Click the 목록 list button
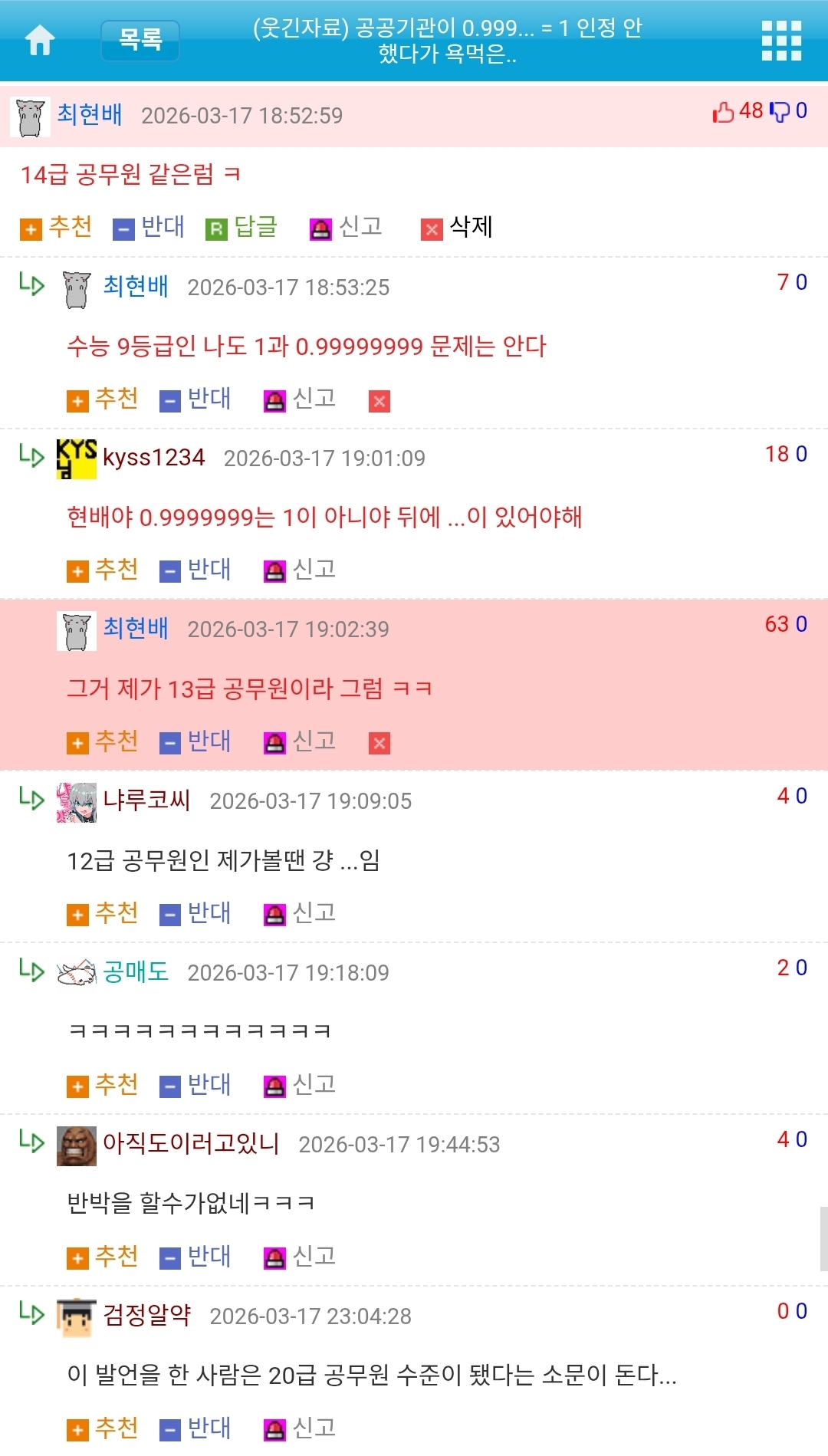The height and width of the screenshot is (1456, 828). (140, 40)
